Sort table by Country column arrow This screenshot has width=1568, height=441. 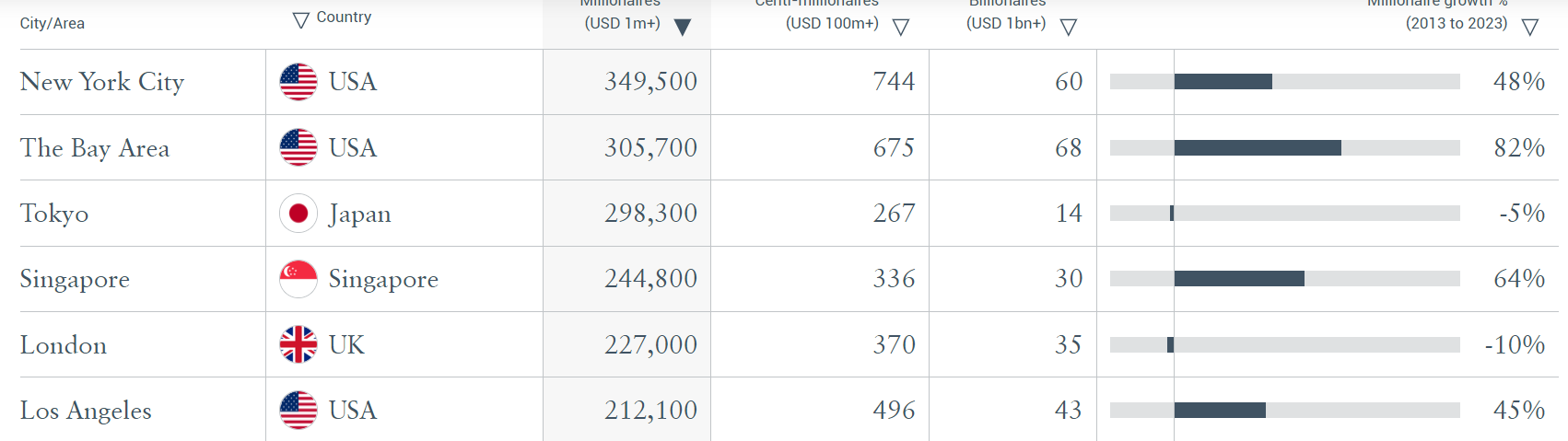tap(300, 20)
